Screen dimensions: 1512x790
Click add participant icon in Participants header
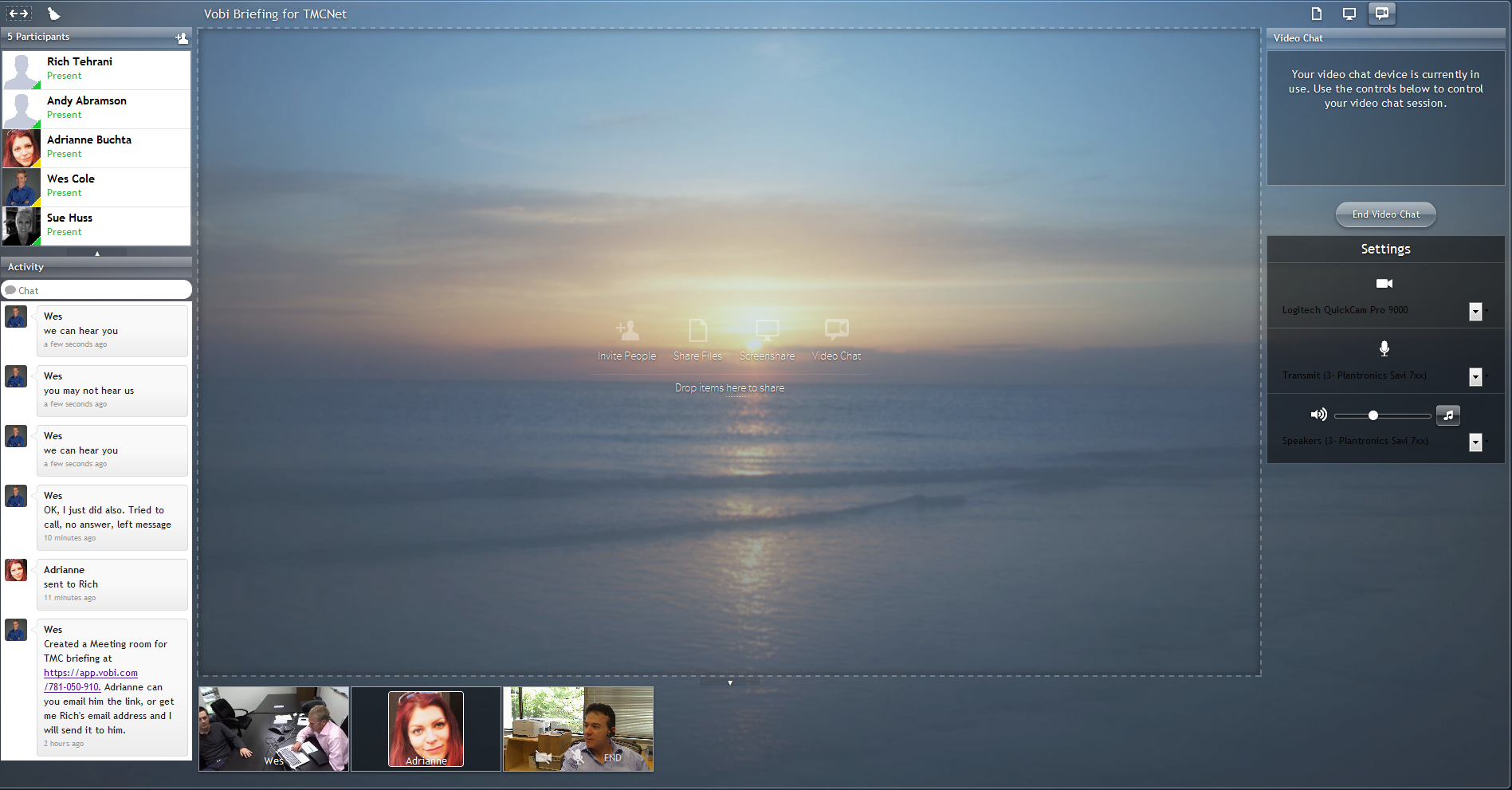click(x=182, y=37)
